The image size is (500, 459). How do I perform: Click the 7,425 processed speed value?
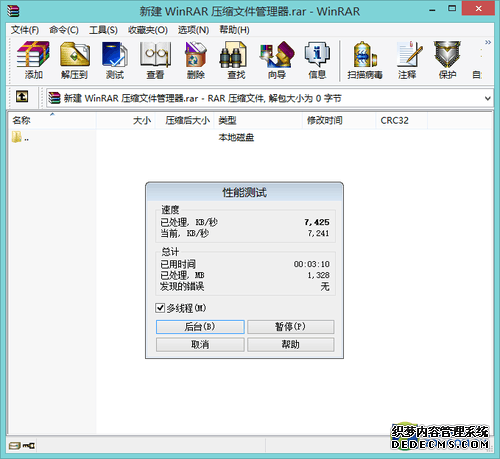(x=317, y=222)
